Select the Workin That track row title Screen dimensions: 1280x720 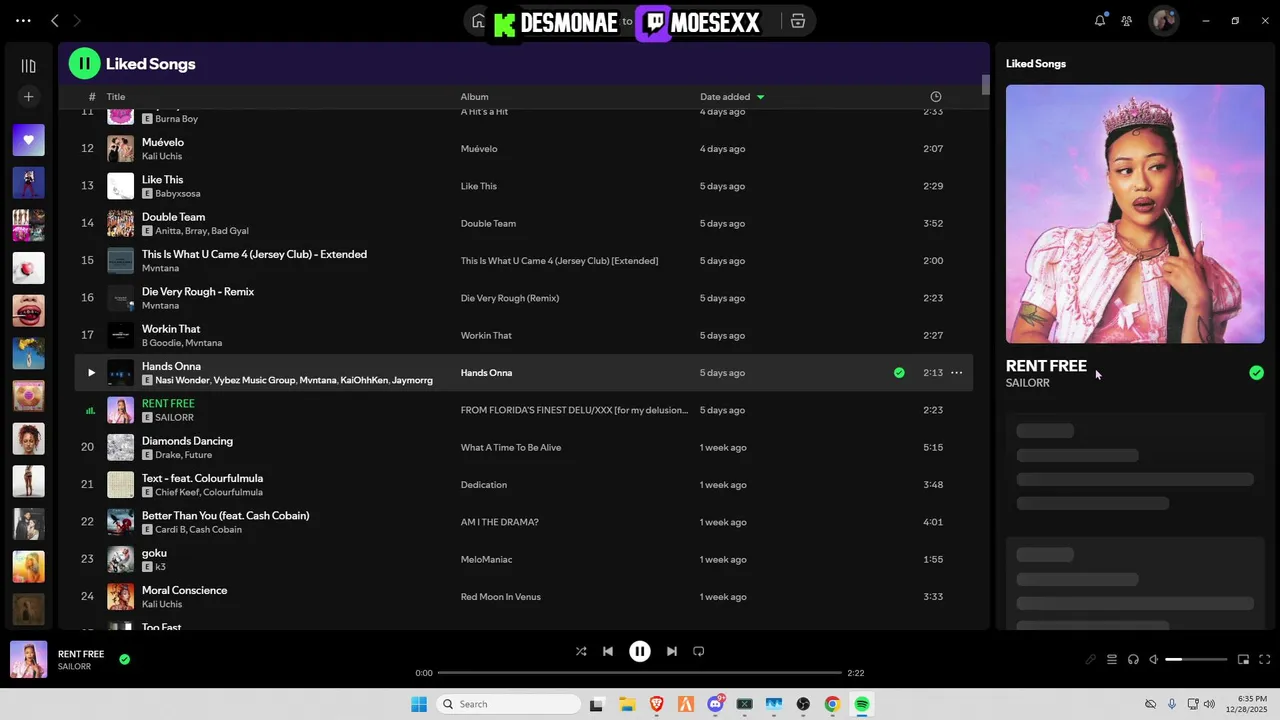[x=171, y=329]
